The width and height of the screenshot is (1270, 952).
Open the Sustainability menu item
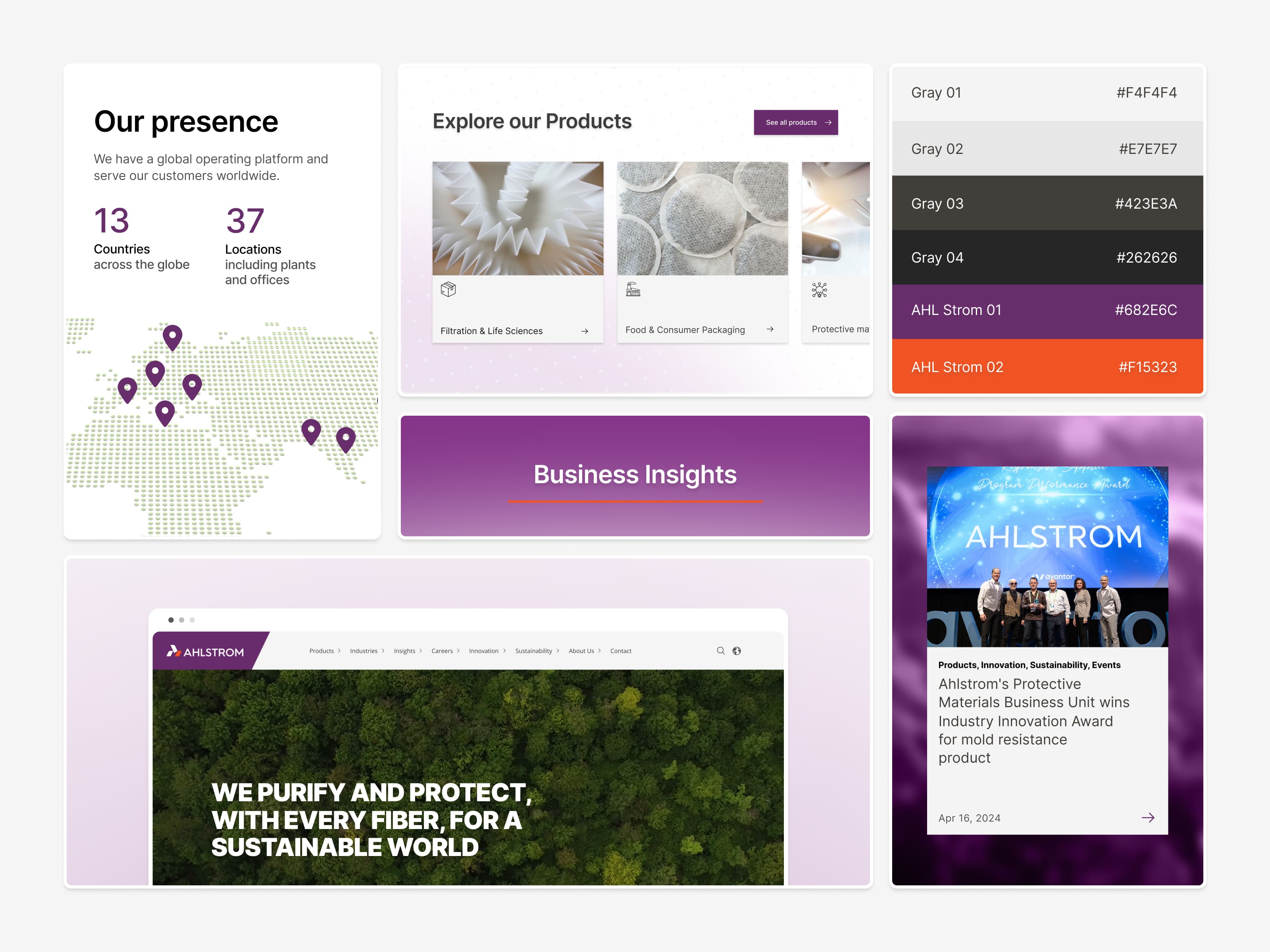pos(533,651)
